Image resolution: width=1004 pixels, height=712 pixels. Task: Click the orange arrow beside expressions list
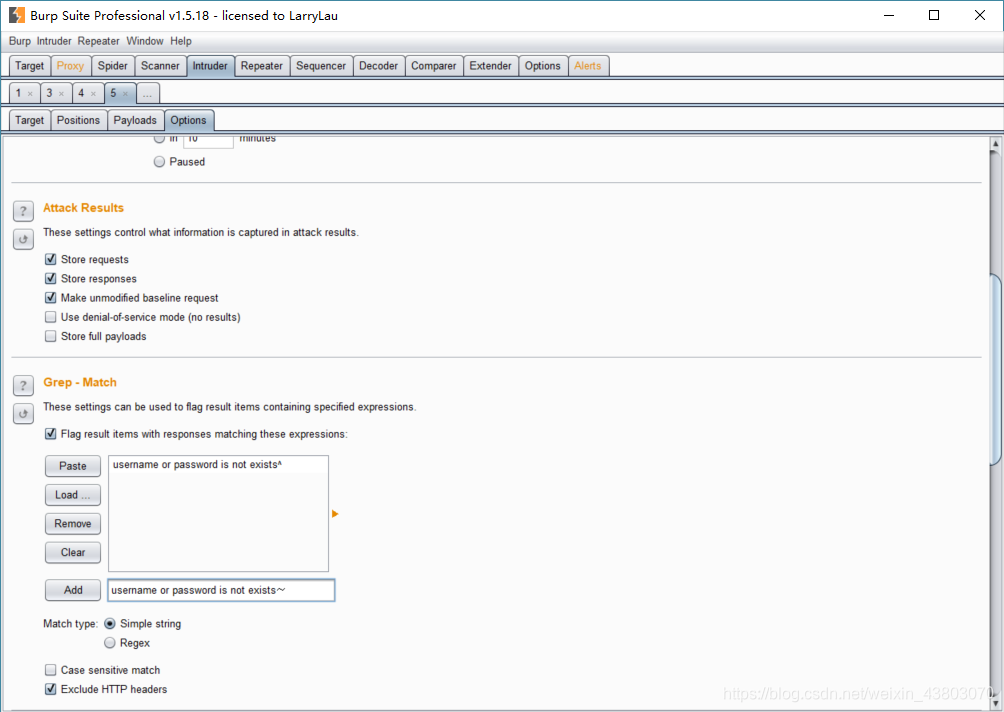(335, 514)
